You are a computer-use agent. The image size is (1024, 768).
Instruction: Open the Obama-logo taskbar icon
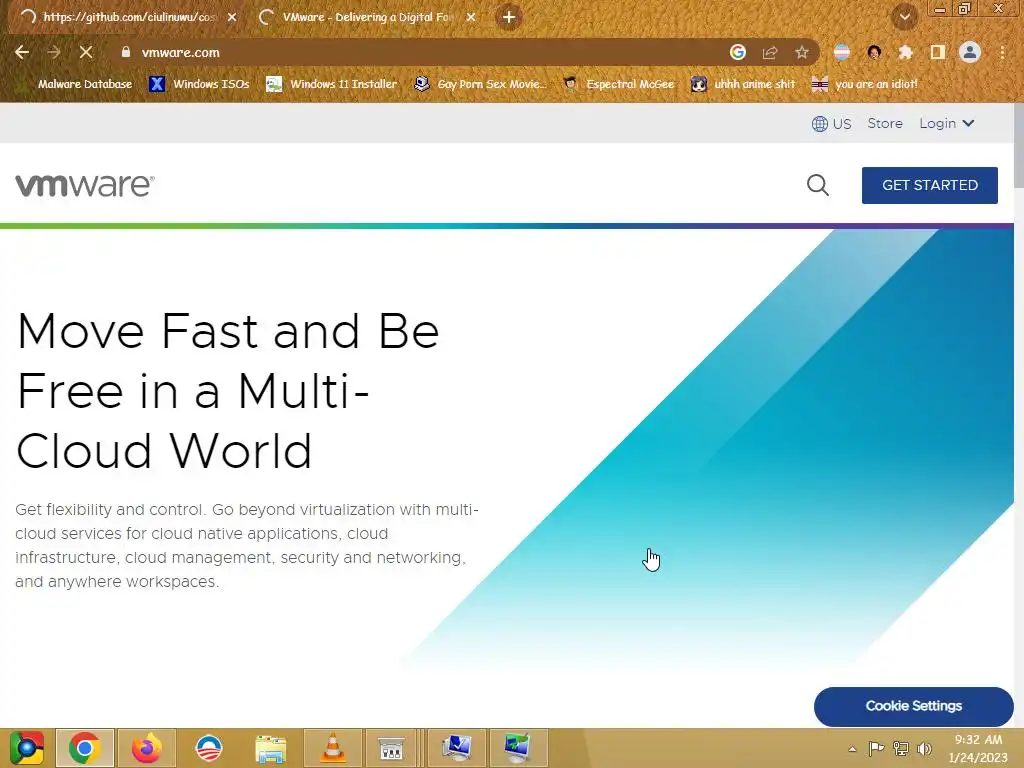(208, 748)
